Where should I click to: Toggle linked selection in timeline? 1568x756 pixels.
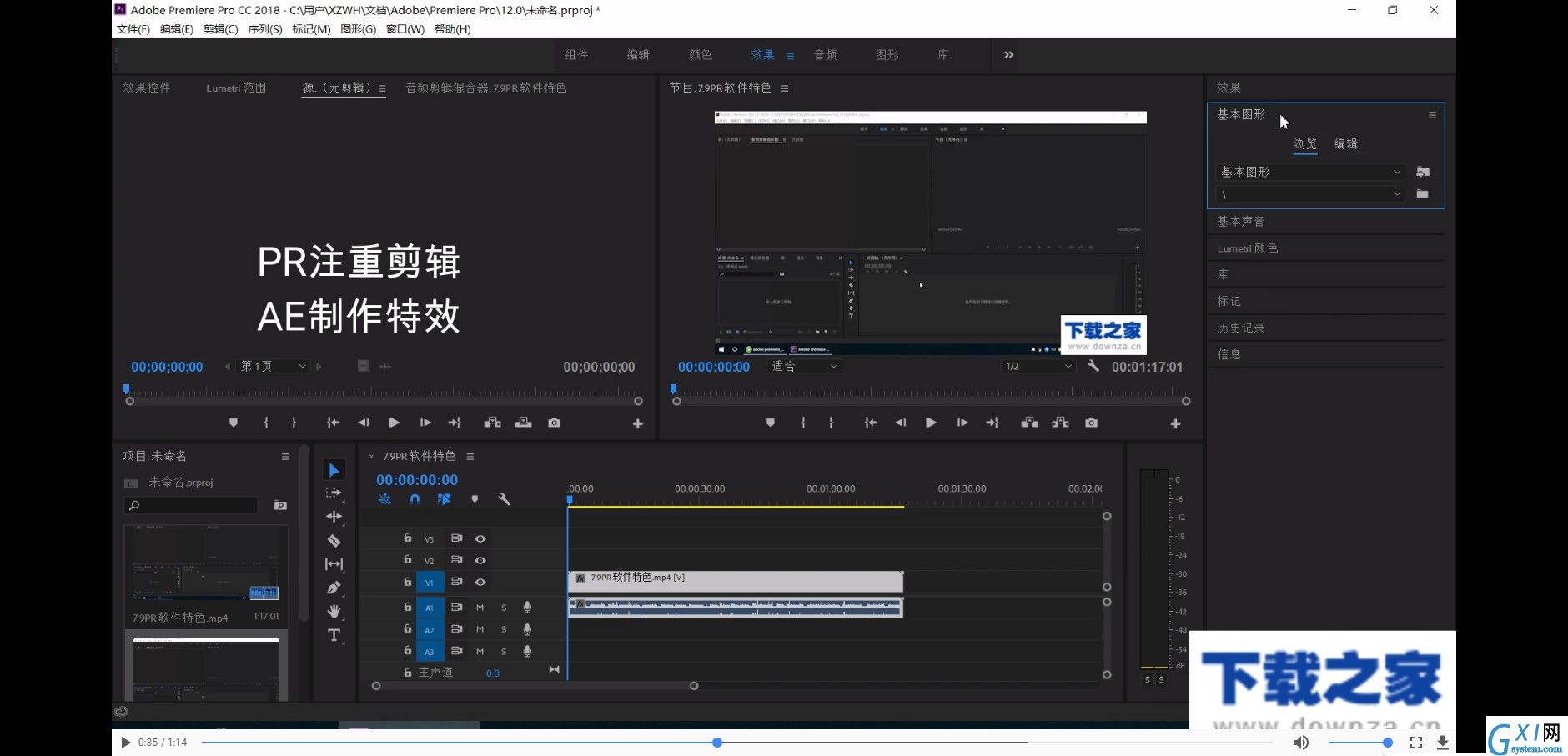[x=444, y=499]
